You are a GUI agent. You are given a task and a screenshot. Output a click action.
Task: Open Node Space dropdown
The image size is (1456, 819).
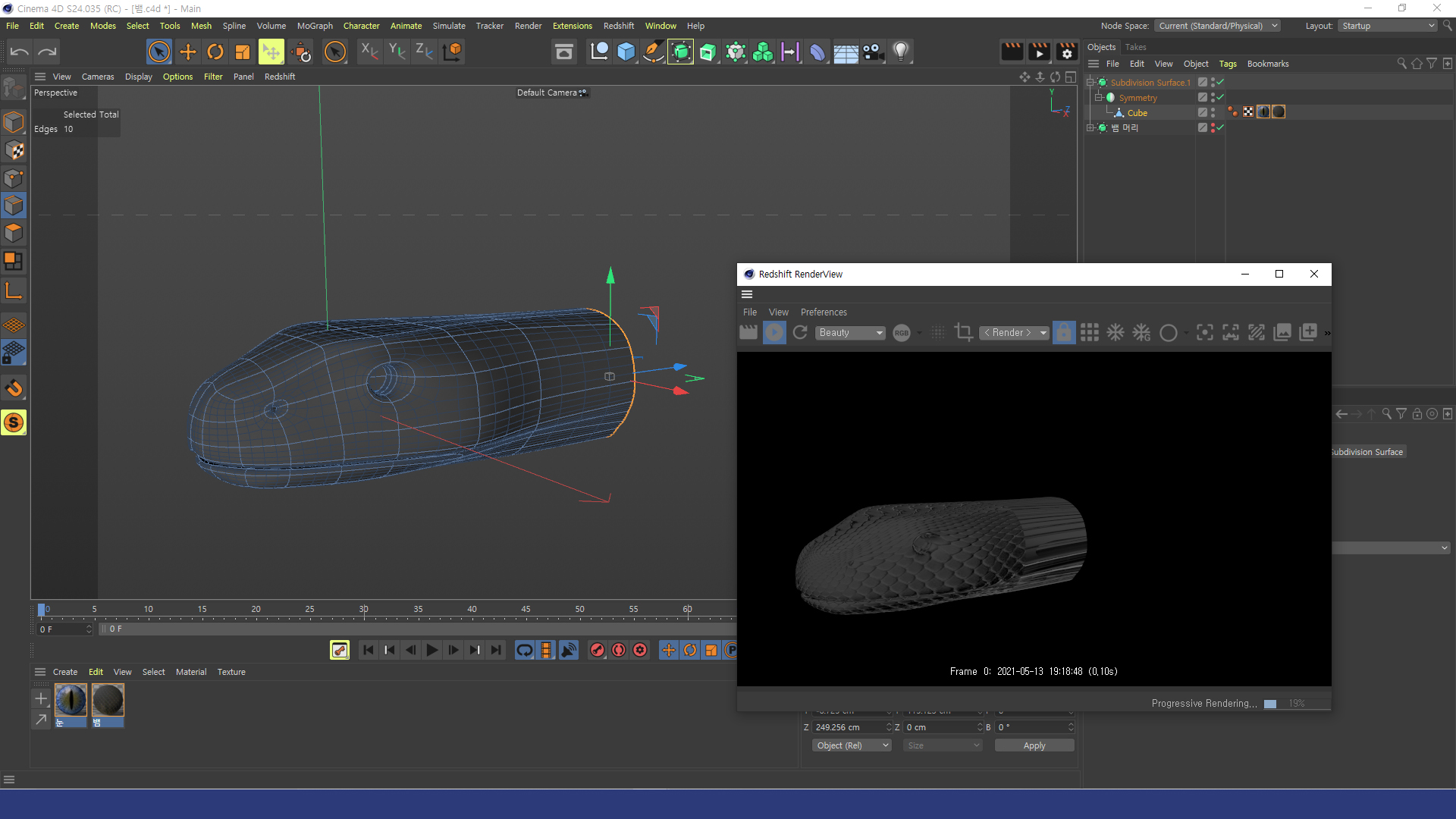pos(1218,26)
